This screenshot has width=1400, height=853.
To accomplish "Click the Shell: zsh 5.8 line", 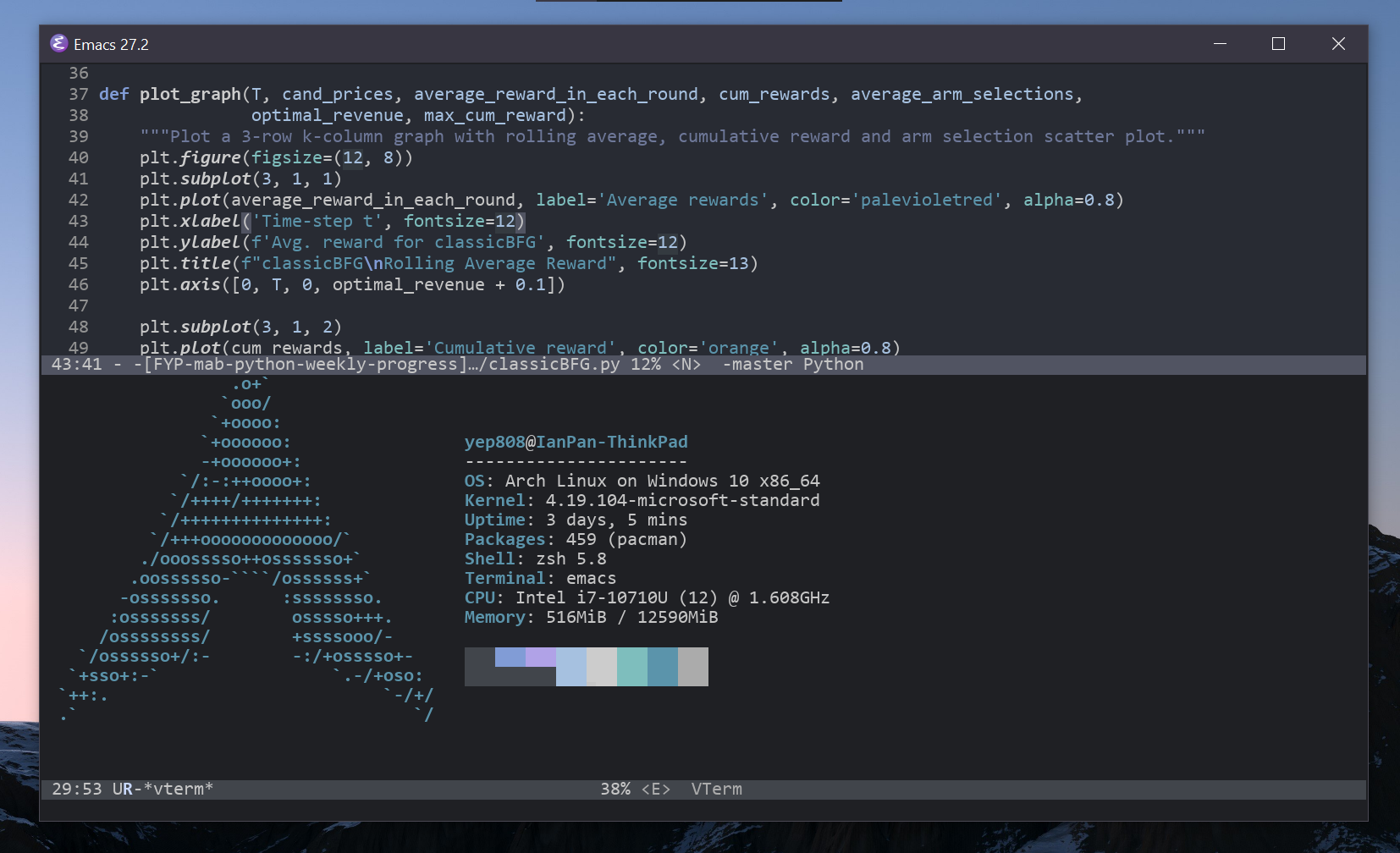I will [x=535, y=559].
